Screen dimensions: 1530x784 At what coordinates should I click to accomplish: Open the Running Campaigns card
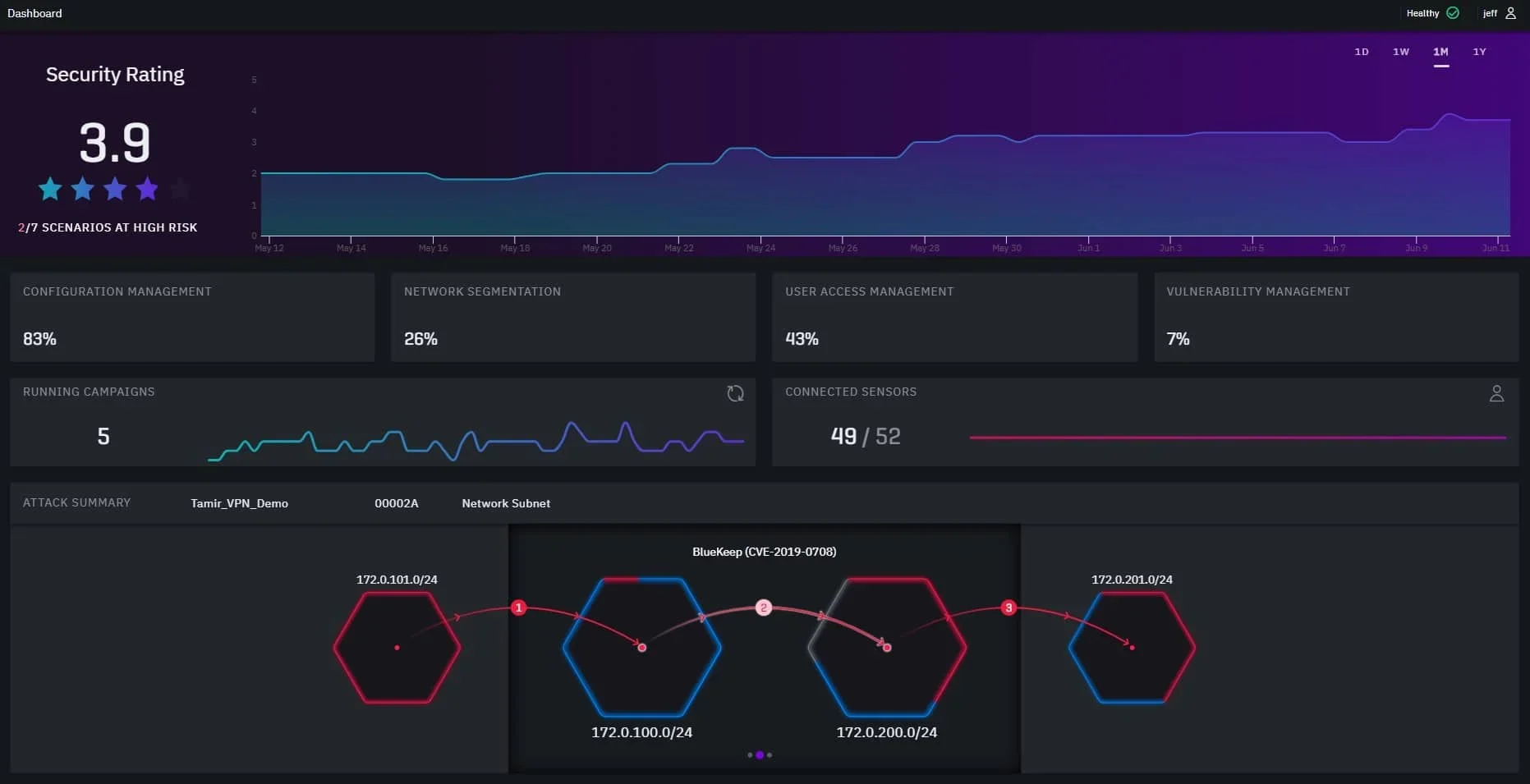383,422
